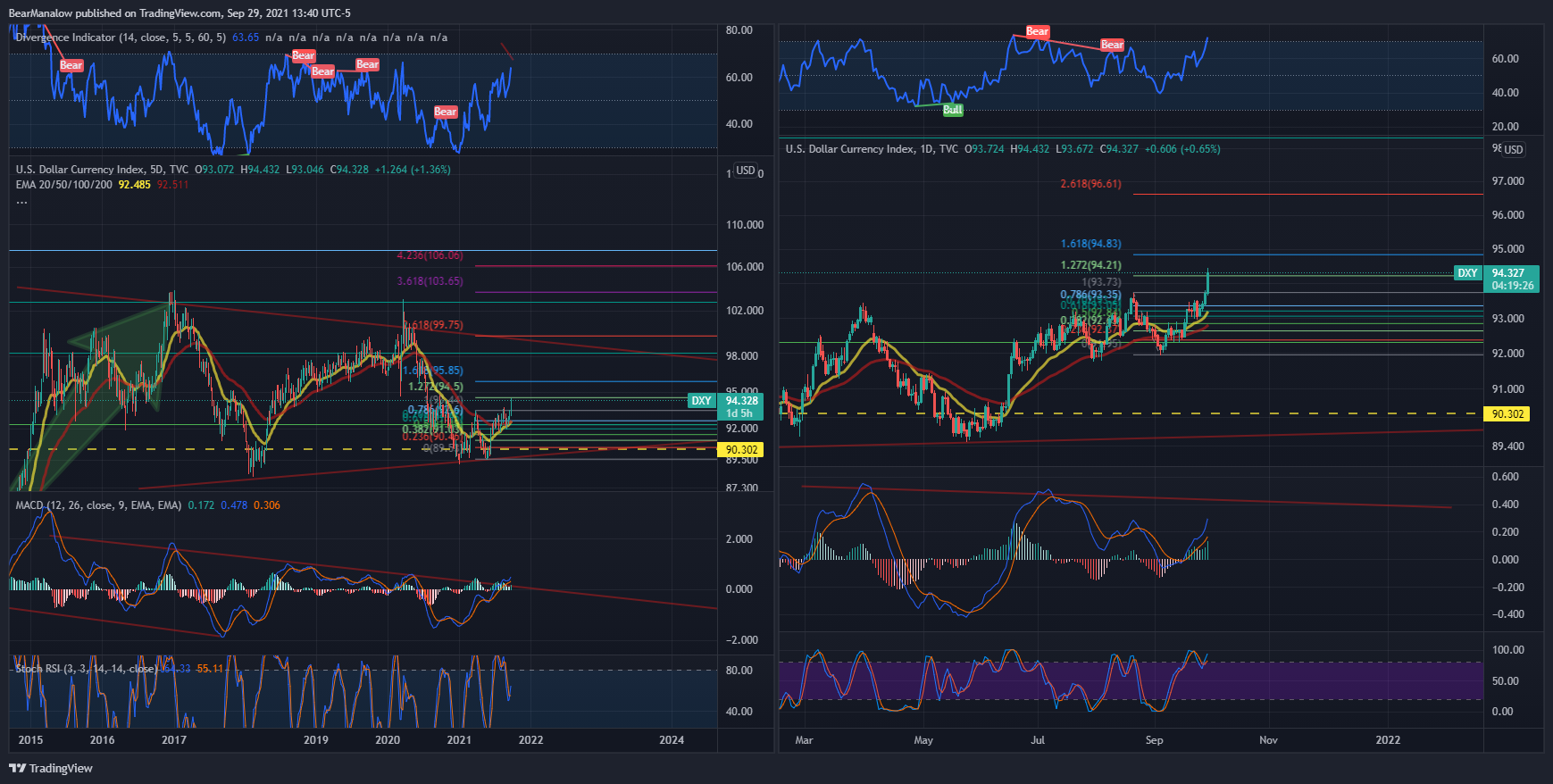Click the yellow 90.302 label on 5D chart
Screen dimensions: 1553x784
click(741, 450)
